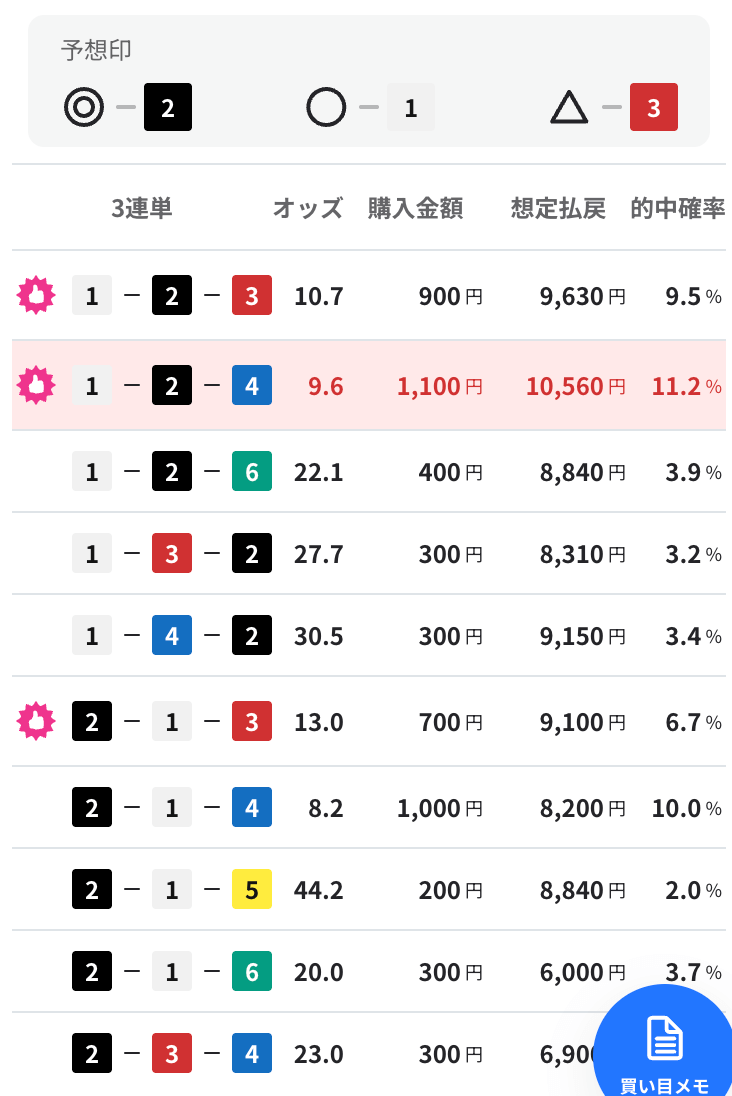Viewport: 732px width, 1096px height.
Task: Tap the double-circle ◎ prediction mark
Action: click(x=84, y=107)
